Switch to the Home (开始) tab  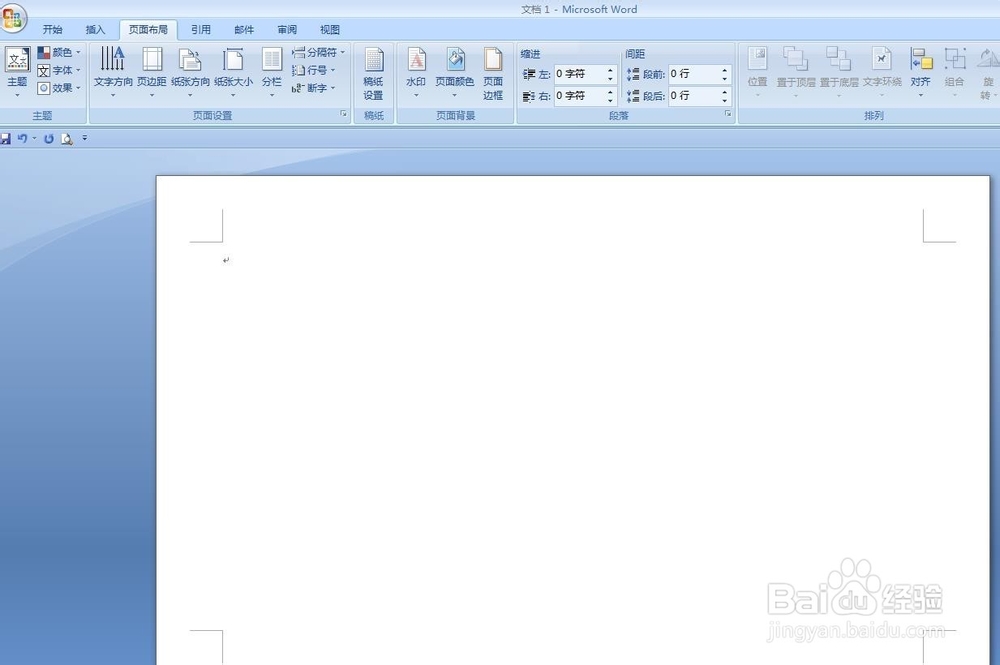click(52, 29)
